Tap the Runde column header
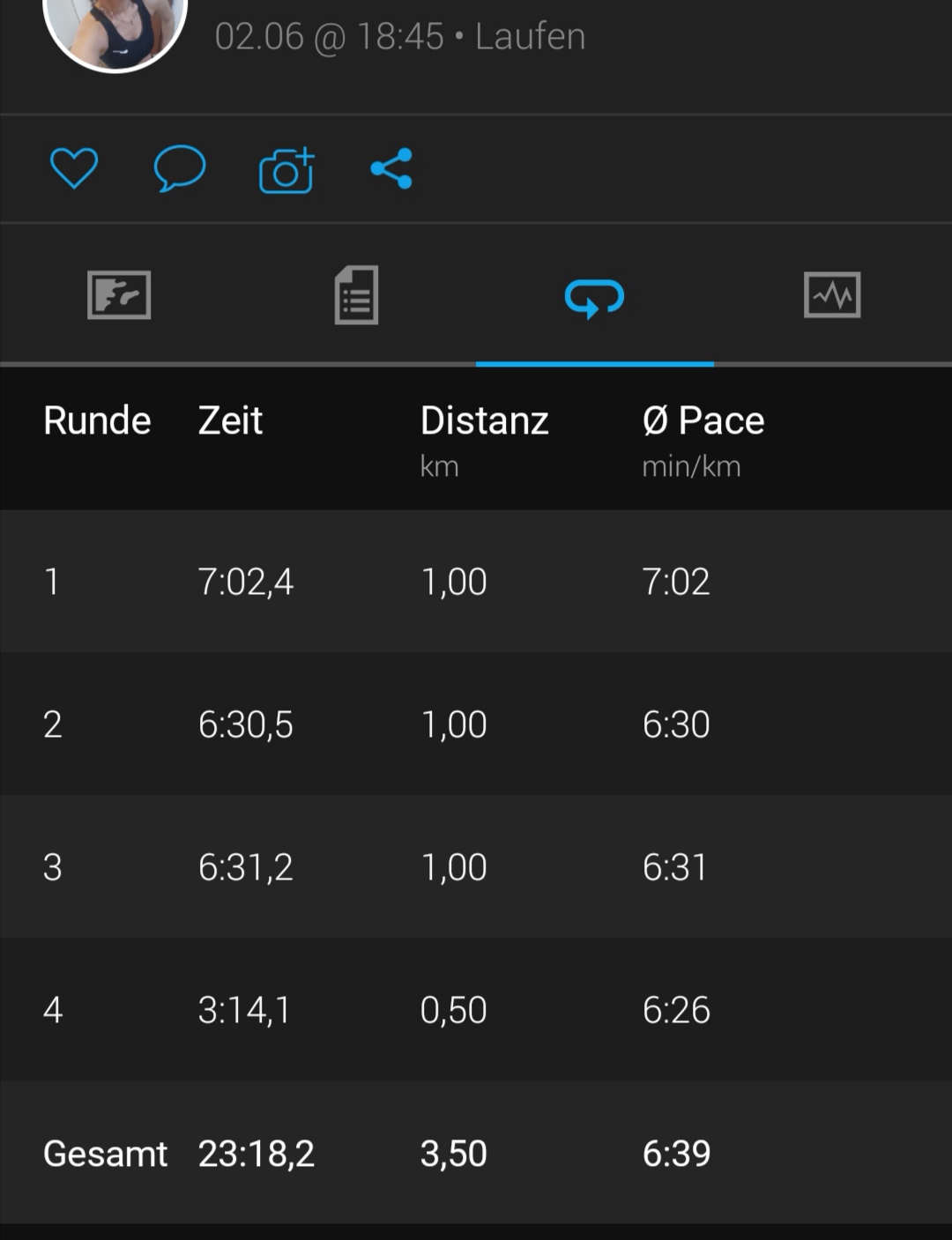Viewport: 952px width, 1240px height. click(x=97, y=420)
